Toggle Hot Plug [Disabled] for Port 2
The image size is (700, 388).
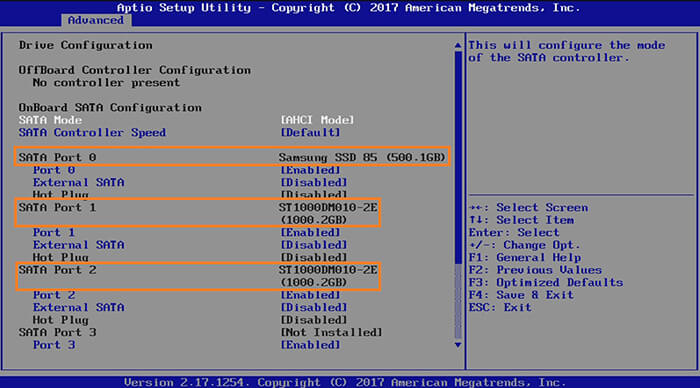314,320
